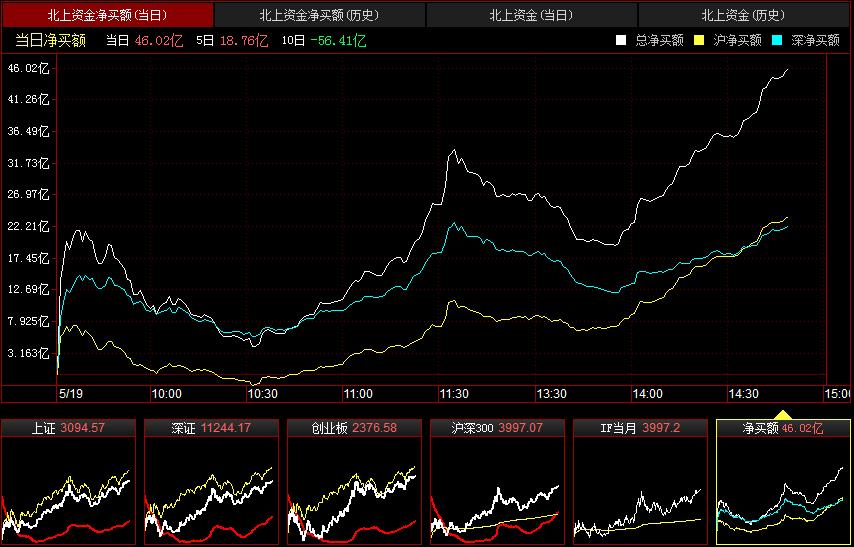Toggle the white 总净买额 legend box
854x547 pixels.
coord(621,40)
